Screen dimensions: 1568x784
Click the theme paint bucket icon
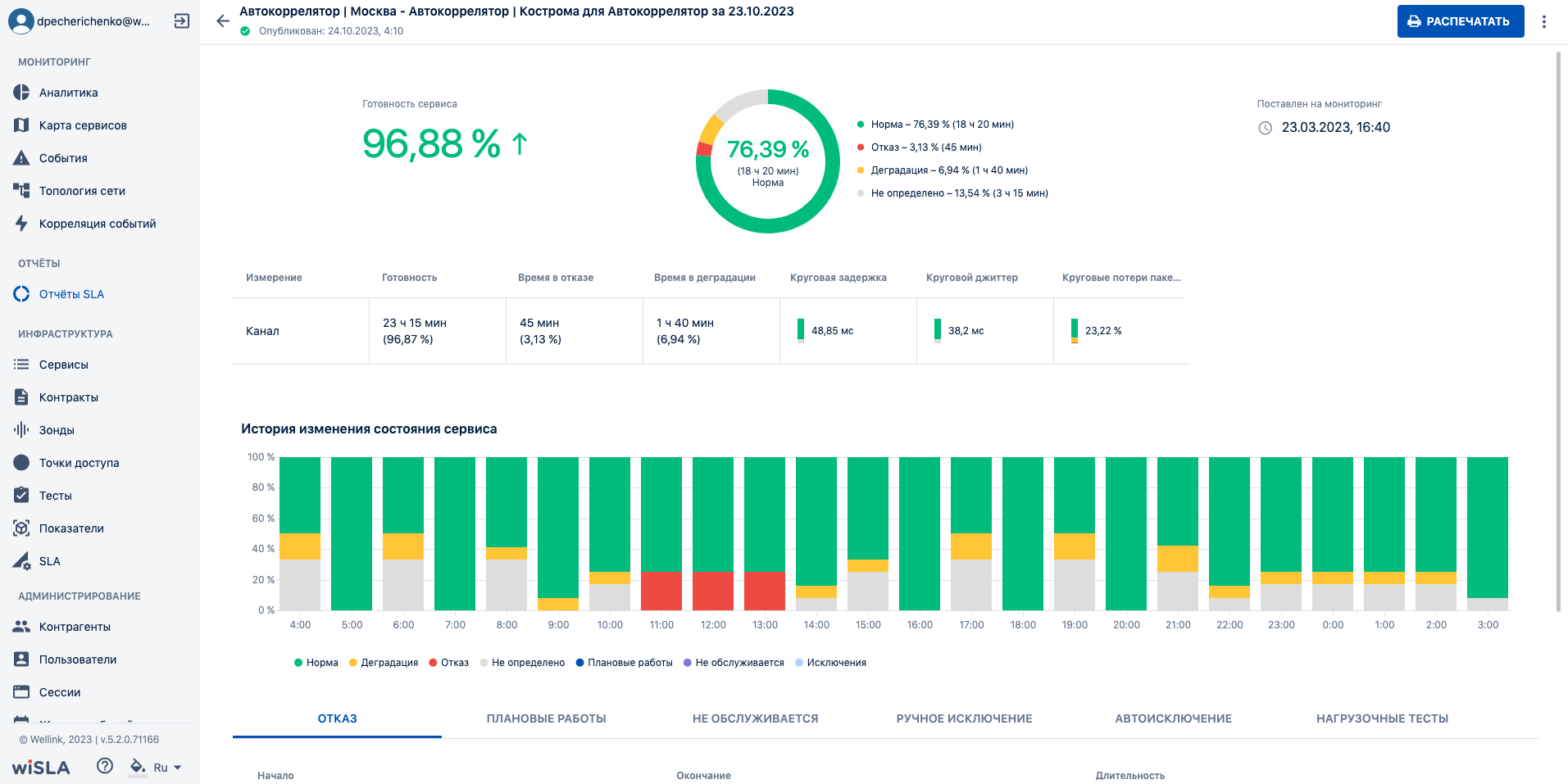coord(138,767)
